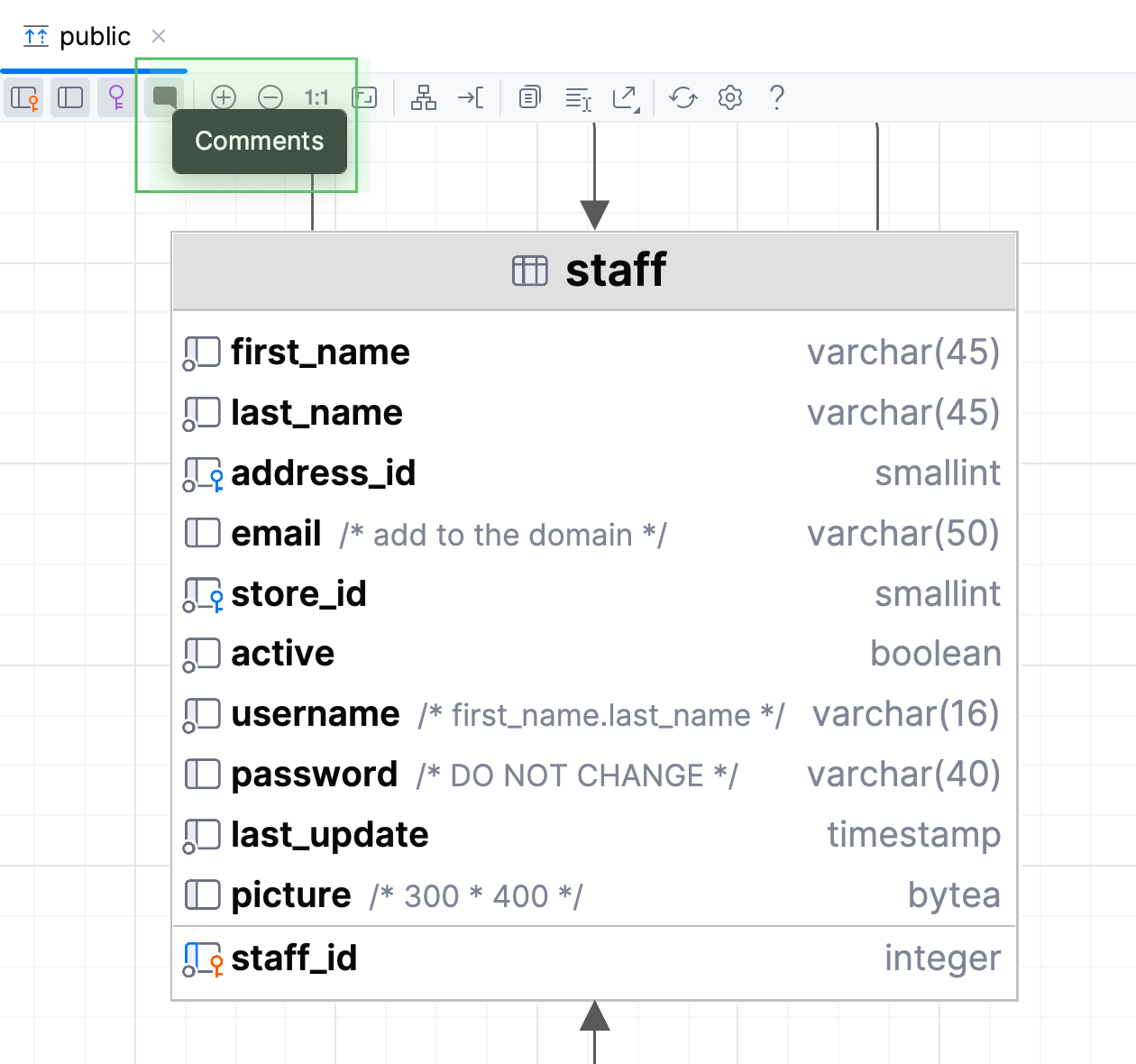The height and width of the screenshot is (1064, 1136).
Task: Refresh the diagram
Action: (x=683, y=97)
